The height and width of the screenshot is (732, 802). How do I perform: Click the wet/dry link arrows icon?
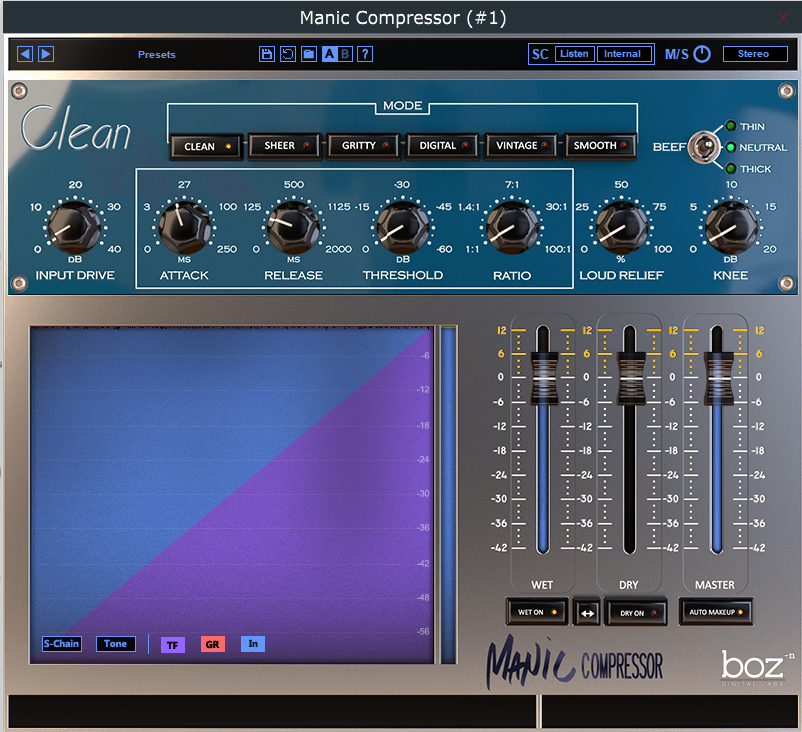[x=587, y=612]
